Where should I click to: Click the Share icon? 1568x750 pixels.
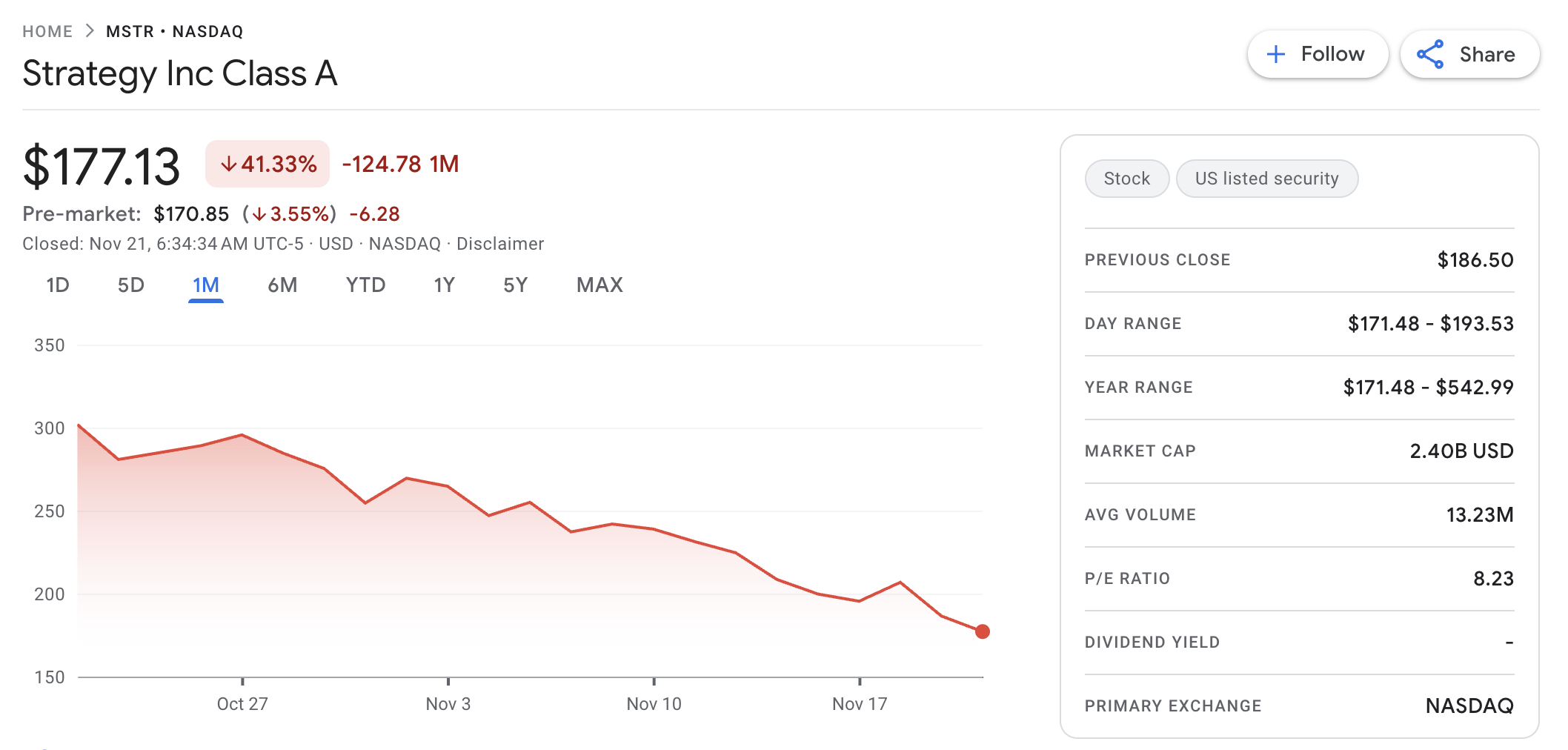click(x=1432, y=53)
